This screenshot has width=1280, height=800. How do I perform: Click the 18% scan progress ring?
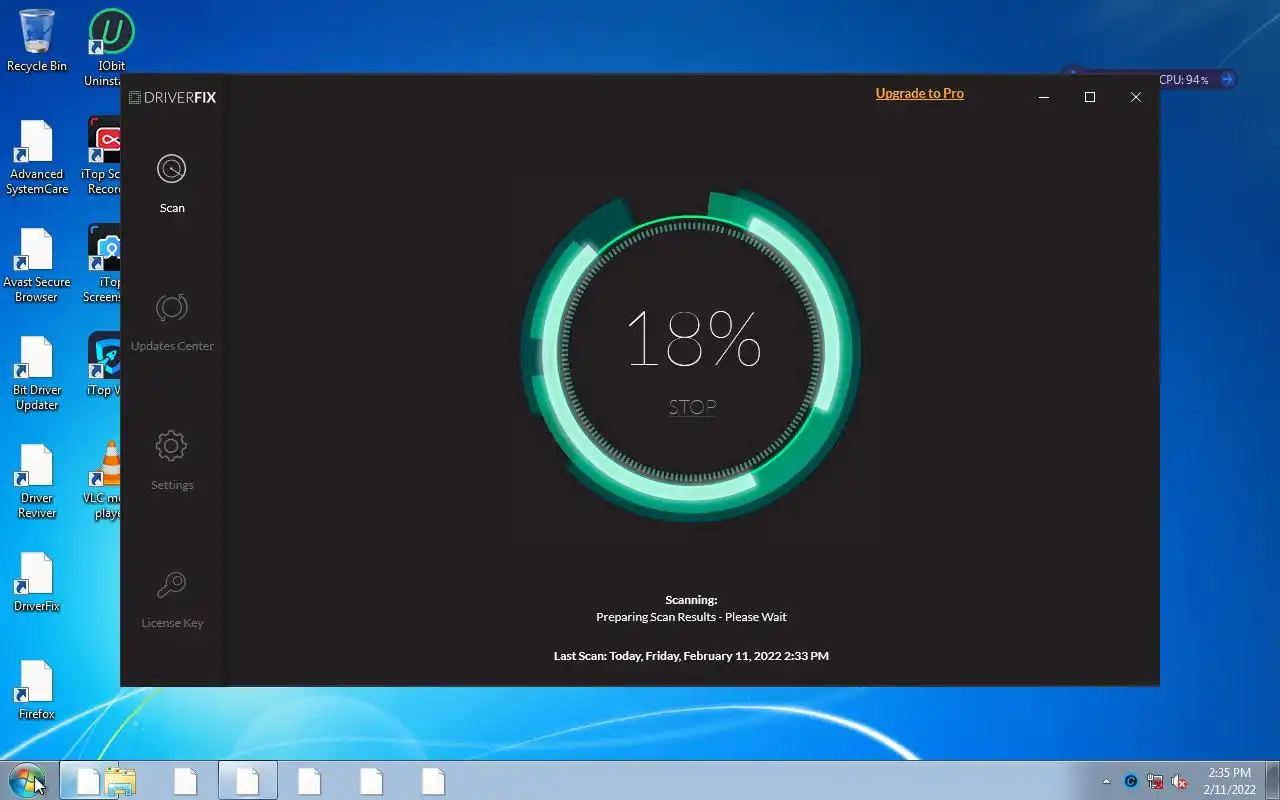click(x=692, y=355)
